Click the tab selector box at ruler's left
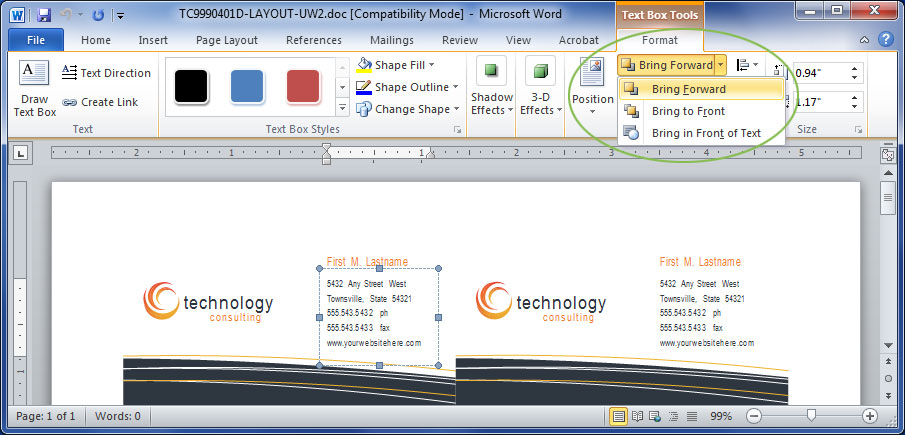This screenshot has width=905, height=435. [x=21, y=153]
